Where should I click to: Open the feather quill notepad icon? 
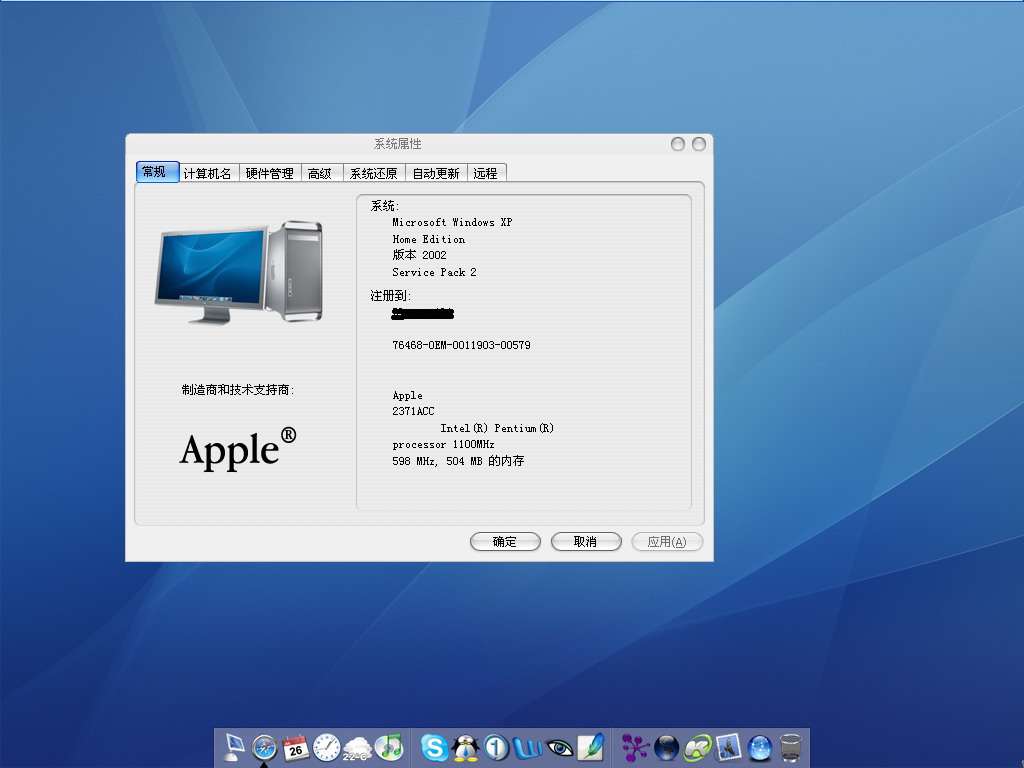590,747
